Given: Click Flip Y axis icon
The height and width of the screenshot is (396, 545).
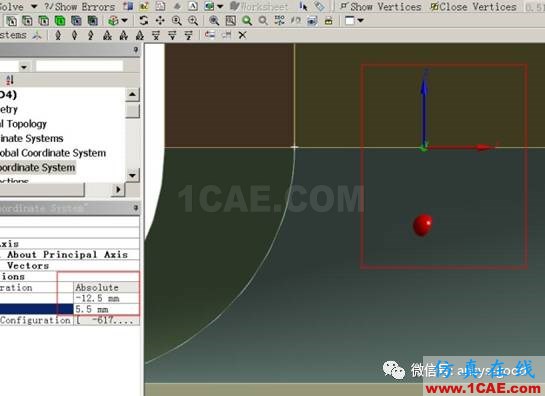Looking at the screenshot, I should (172, 35).
